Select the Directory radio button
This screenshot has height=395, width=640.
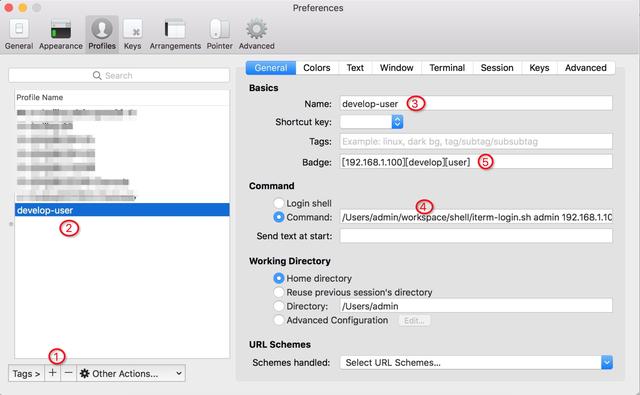pos(279,306)
